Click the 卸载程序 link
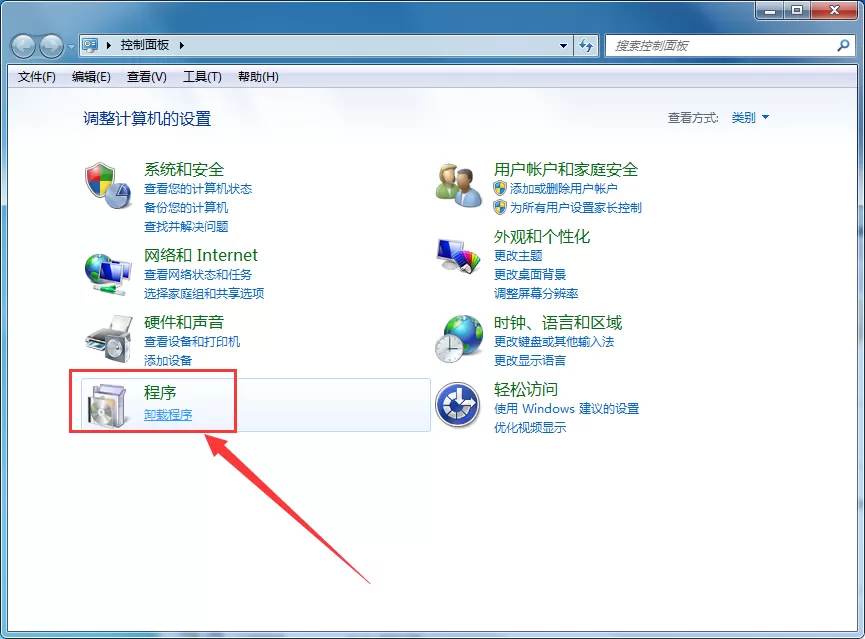 tap(168, 414)
